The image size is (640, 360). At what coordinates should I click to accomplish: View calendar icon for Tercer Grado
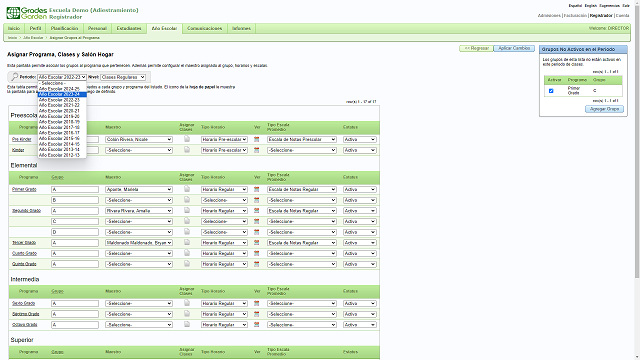click(x=256, y=242)
